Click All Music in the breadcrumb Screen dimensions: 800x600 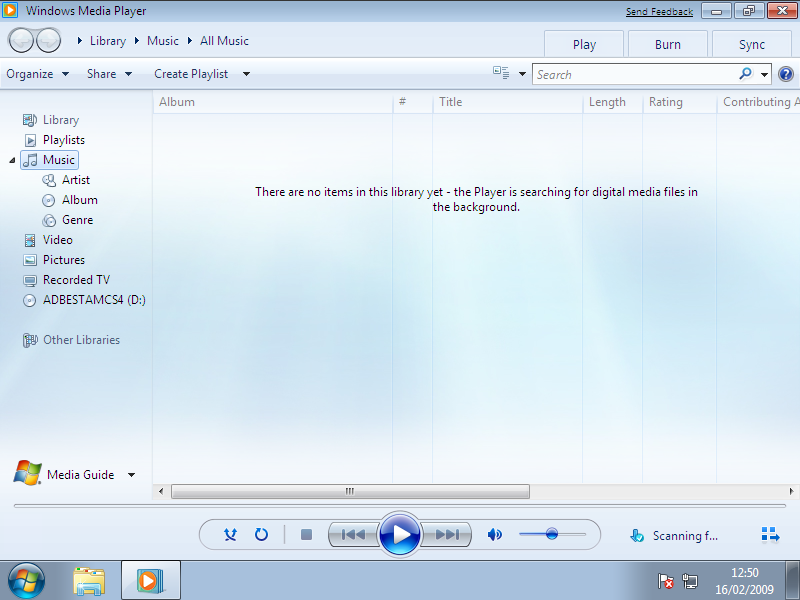point(224,41)
